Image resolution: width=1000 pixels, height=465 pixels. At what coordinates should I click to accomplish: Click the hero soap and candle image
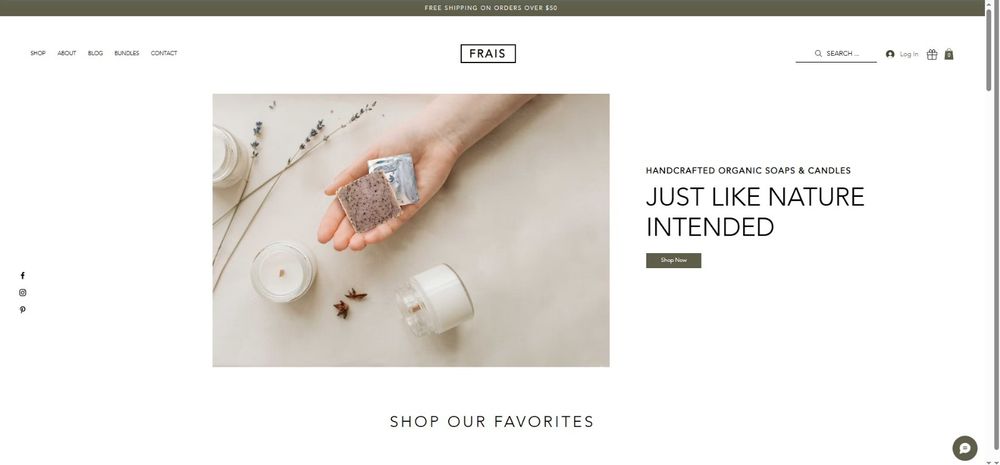pyautogui.click(x=411, y=230)
